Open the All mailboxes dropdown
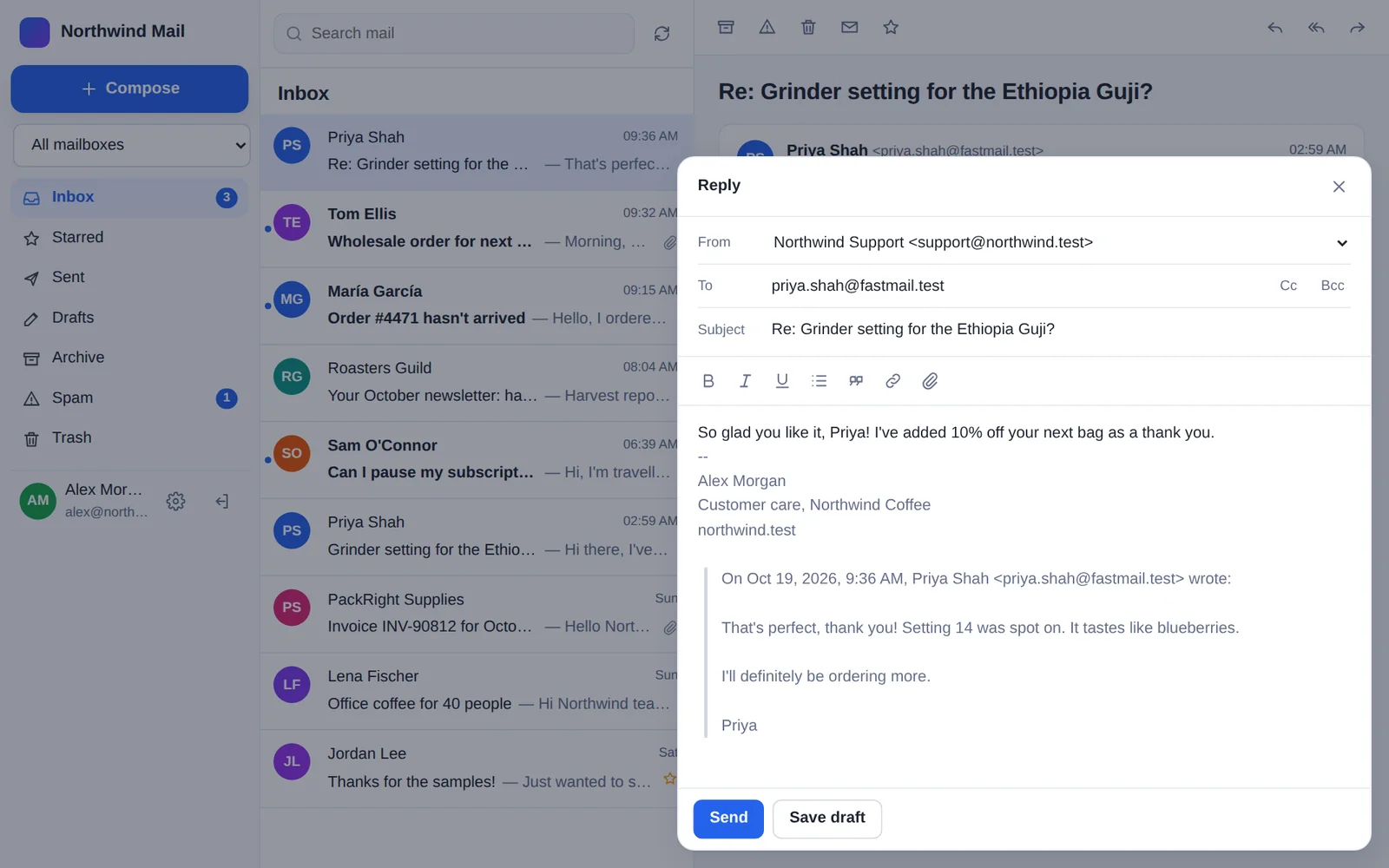 click(x=132, y=145)
